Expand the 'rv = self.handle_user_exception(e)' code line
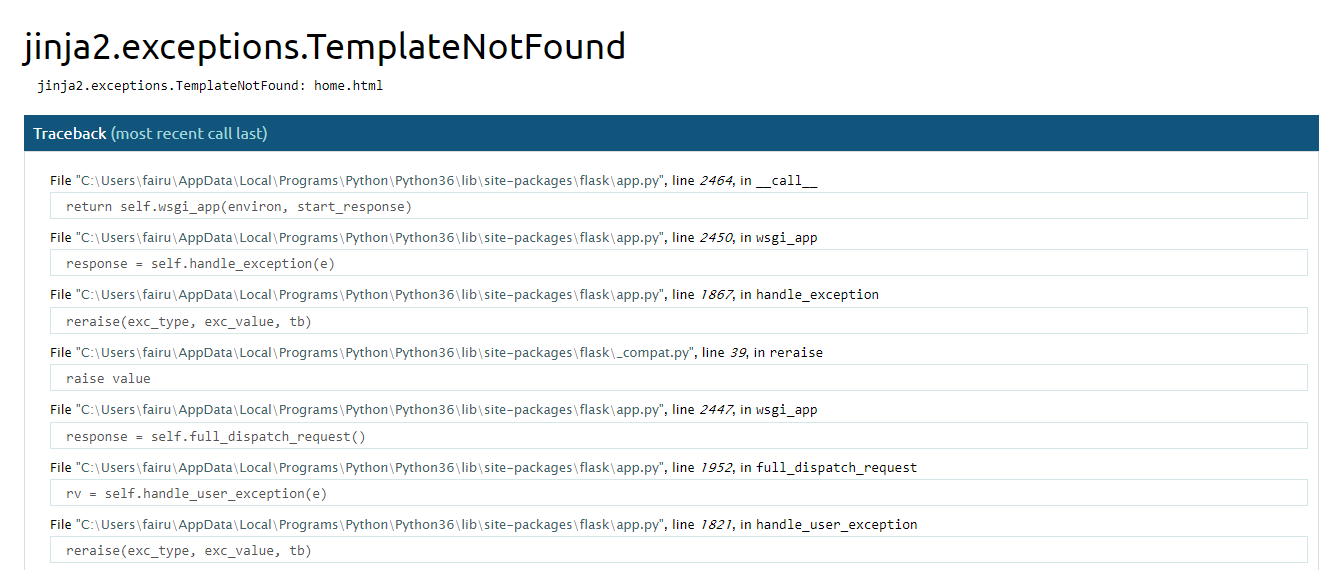Image resolution: width=1344 pixels, height=570 pixels. click(x=196, y=493)
